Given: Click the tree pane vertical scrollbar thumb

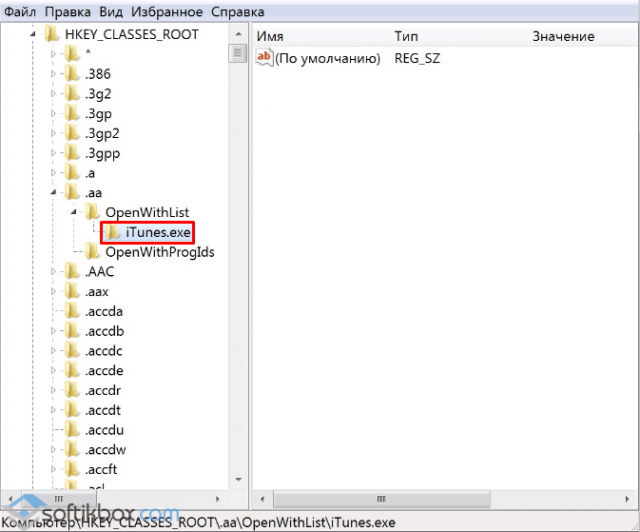Looking at the screenshot, I should [238, 53].
